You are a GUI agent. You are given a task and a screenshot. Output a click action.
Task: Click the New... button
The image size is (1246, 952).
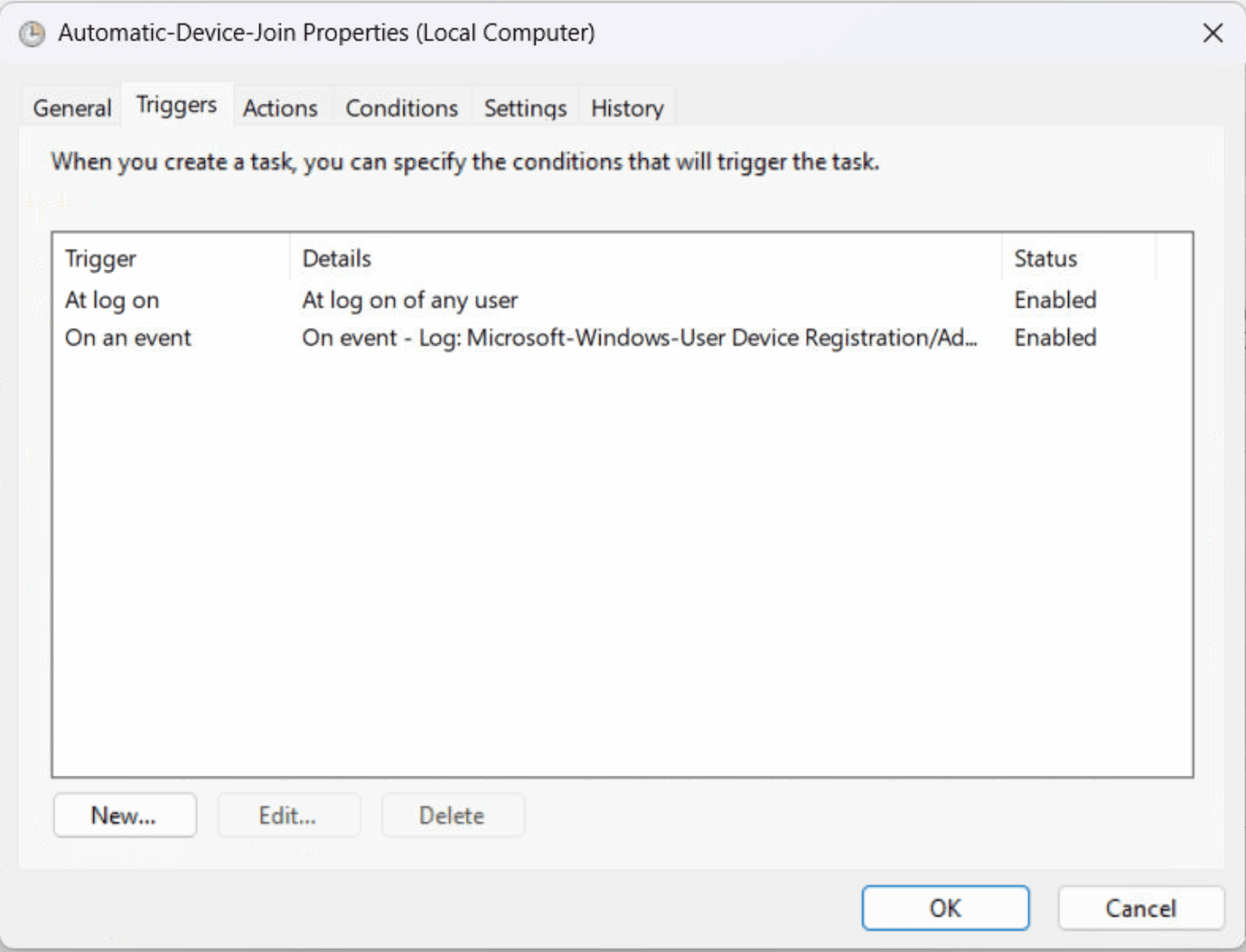coord(124,815)
